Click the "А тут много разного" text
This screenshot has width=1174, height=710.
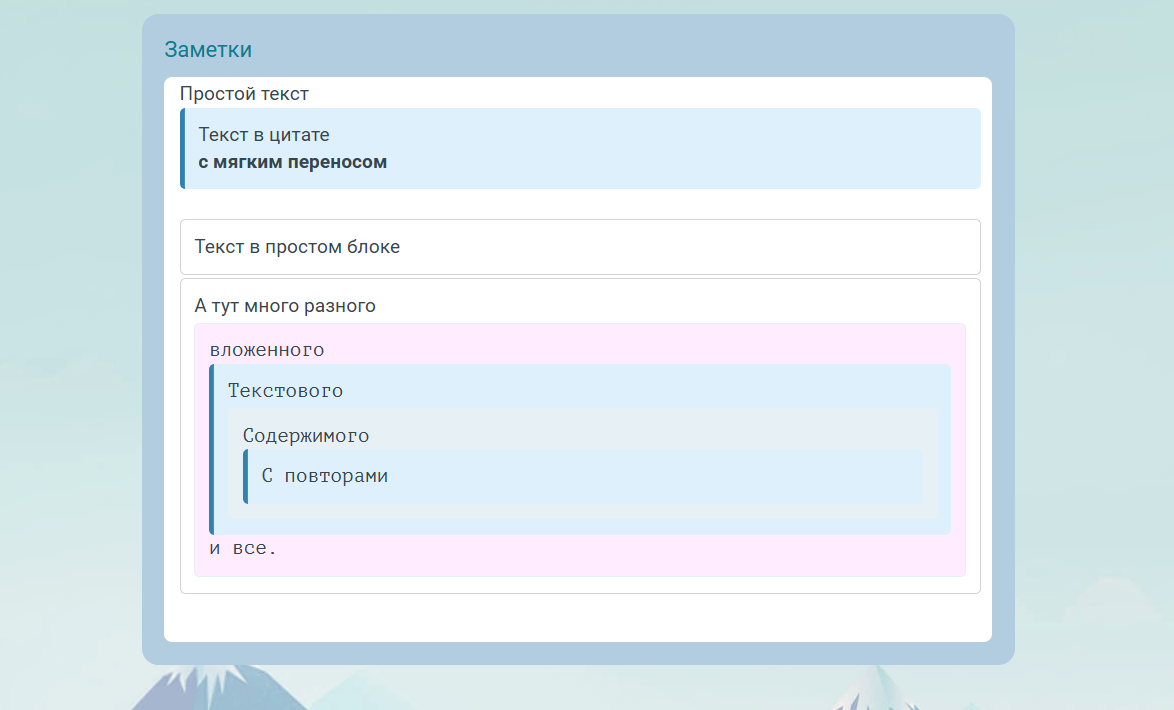(285, 306)
